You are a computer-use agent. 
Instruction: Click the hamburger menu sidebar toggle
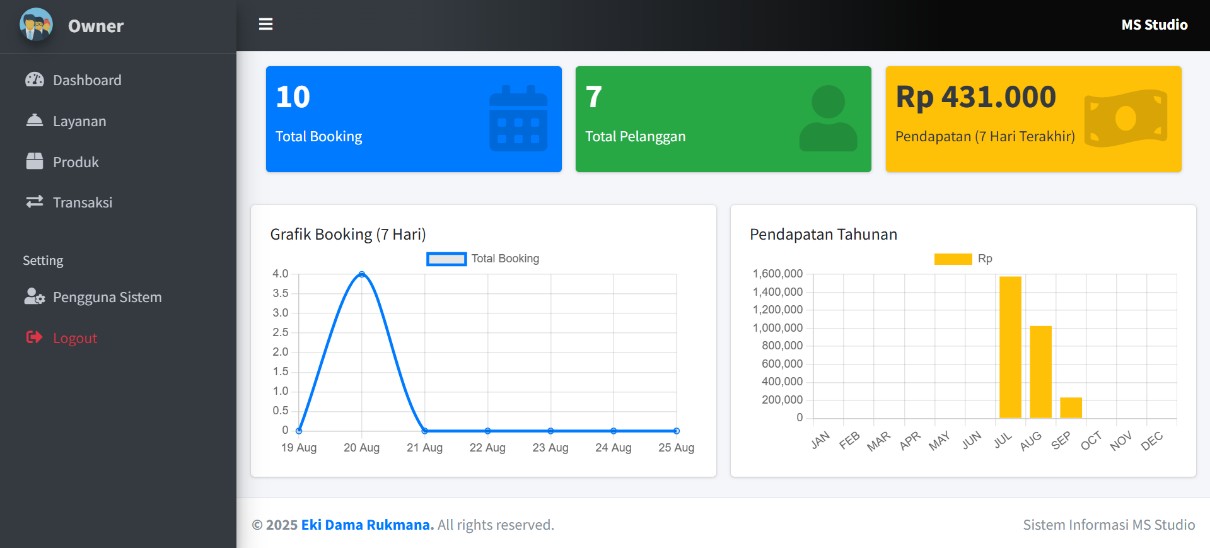265,24
